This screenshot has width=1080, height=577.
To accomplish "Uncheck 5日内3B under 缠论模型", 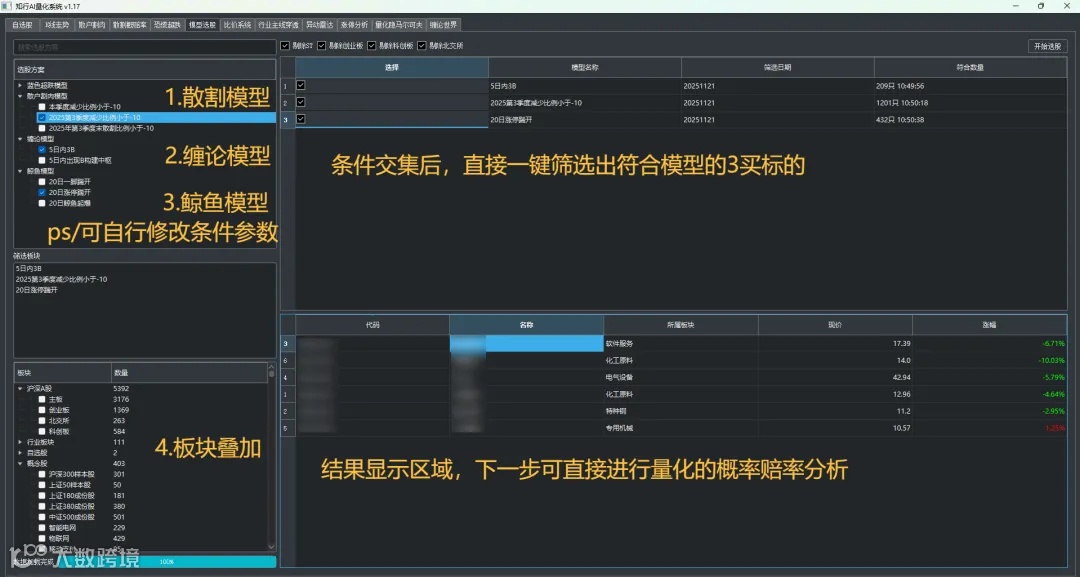I will click(x=42, y=151).
